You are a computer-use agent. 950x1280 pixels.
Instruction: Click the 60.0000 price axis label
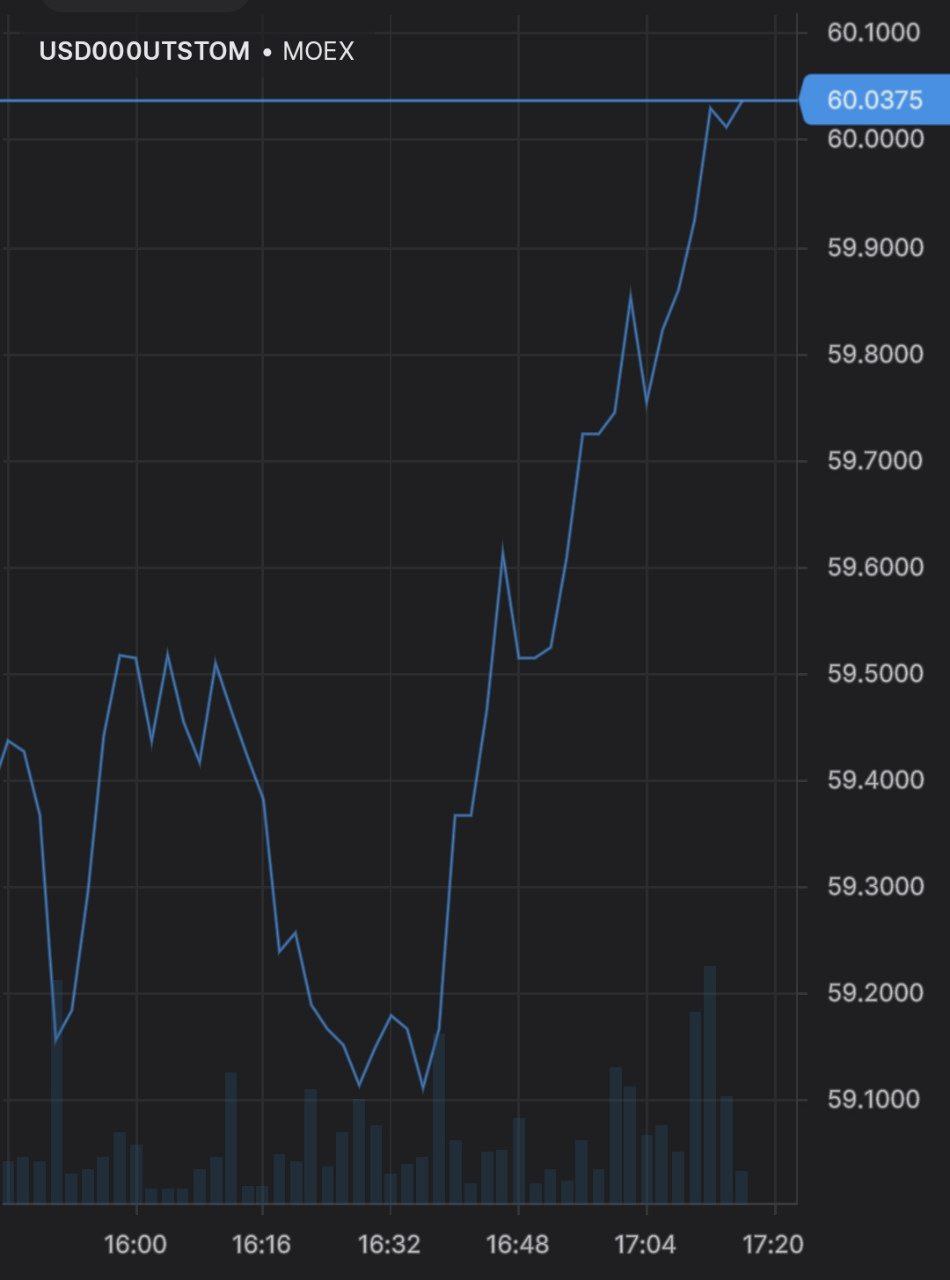pos(874,138)
